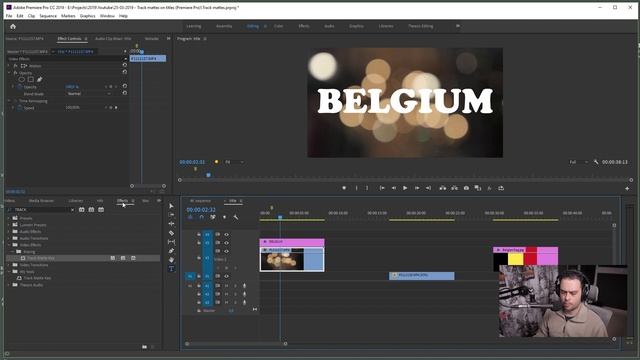Choose the Track Select Forward tool

point(171,215)
